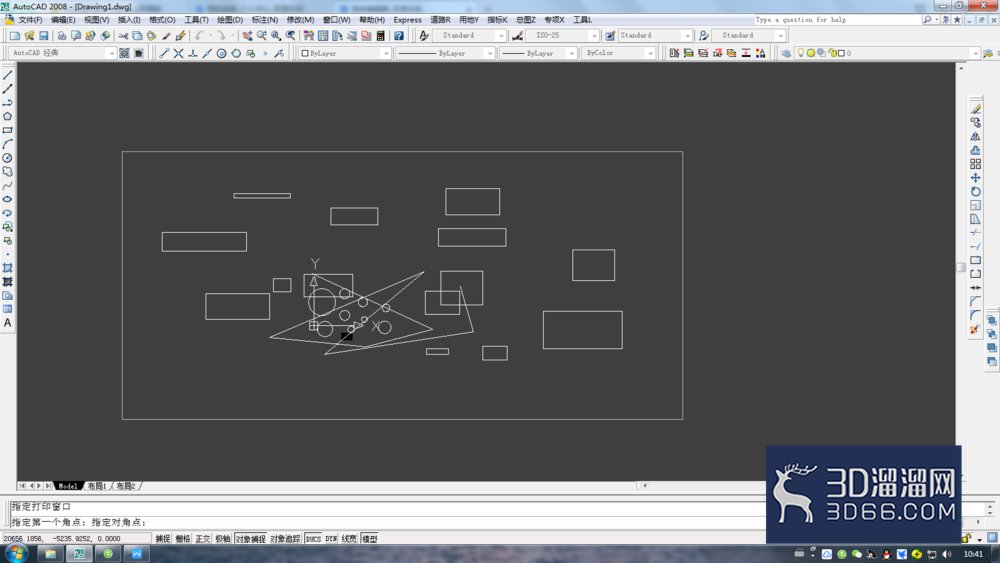Click the blue Help question mark icon
1000x563 pixels.
(x=399, y=36)
